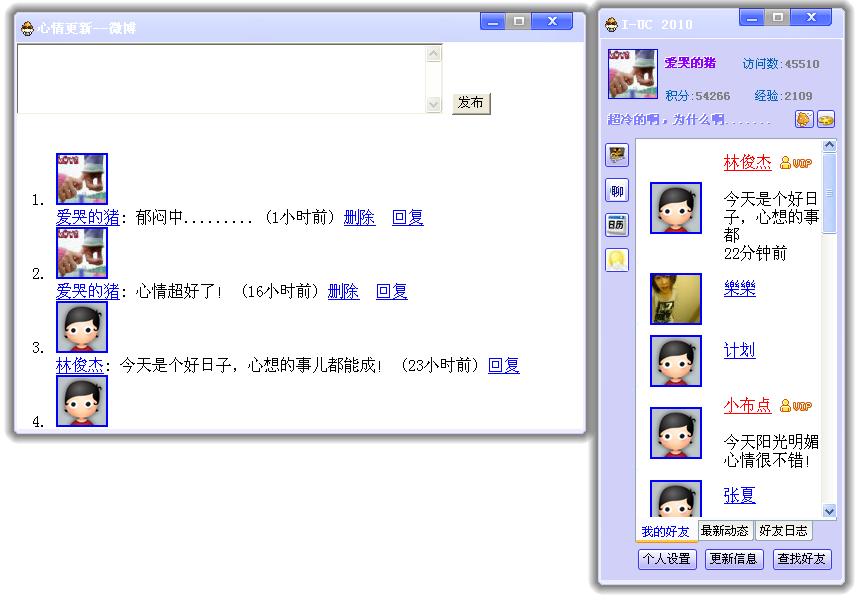Click the avatar of post 4
The width and height of the screenshot is (860, 600).
[x=82, y=401]
